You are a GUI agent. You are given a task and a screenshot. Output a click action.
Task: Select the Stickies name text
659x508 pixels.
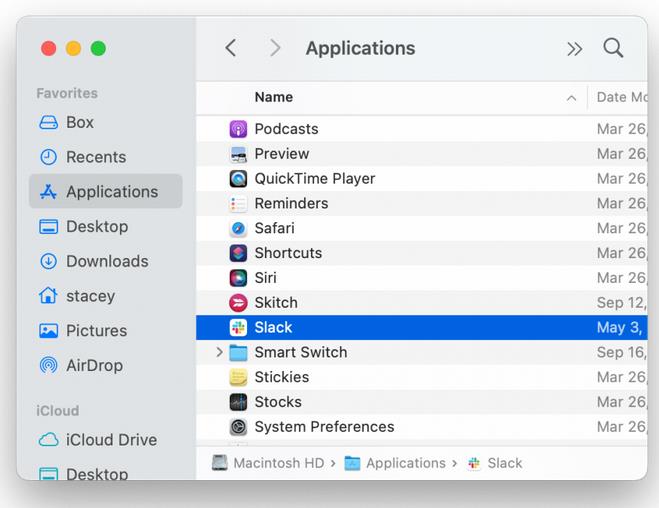282,377
